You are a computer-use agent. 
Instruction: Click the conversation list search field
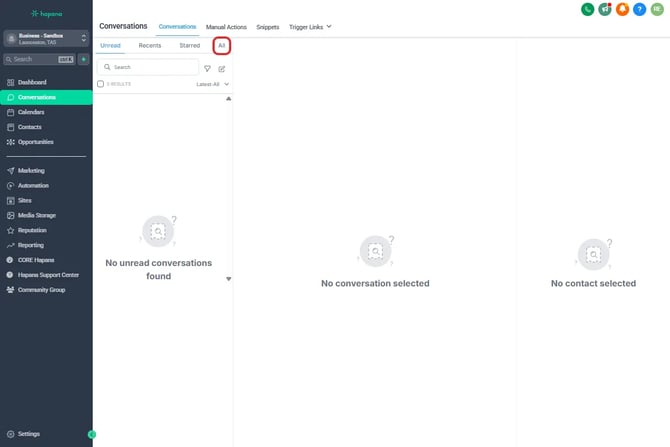click(150, 67)
